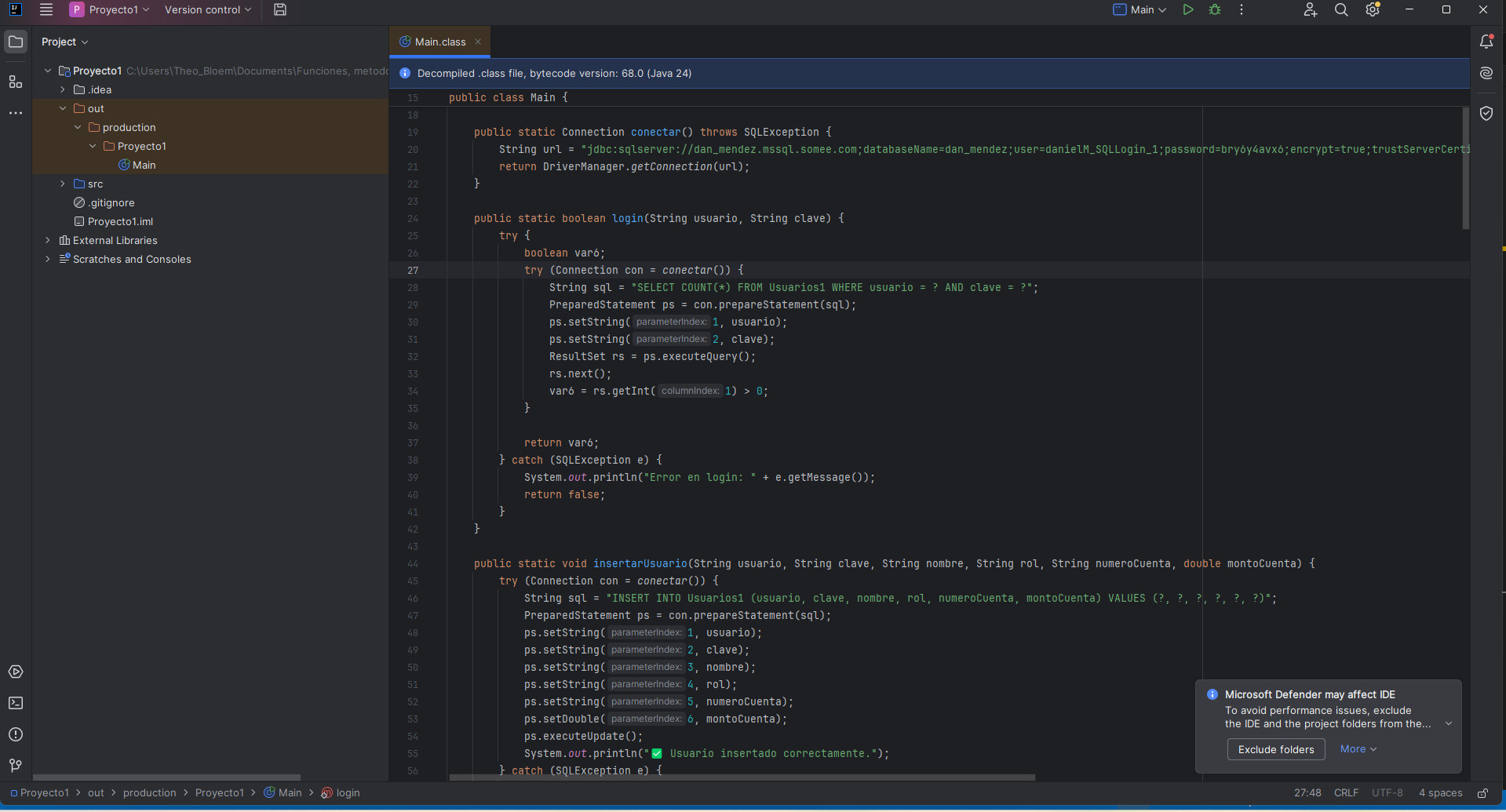This screenshot has height=812, width=1506.
Task: Open the main hamburger menu
Action: pos(46,10)
